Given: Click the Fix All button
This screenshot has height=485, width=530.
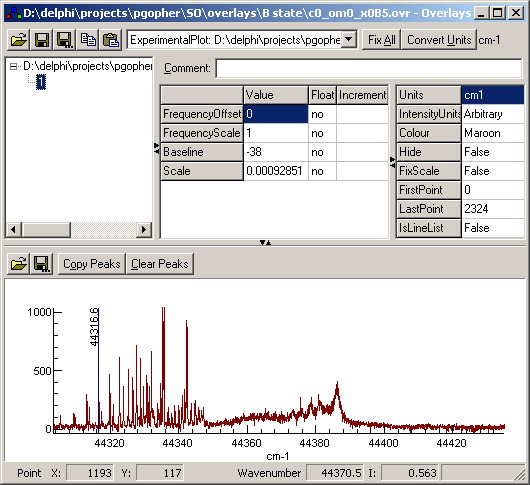Looking at the screenshot, I should 382,40.
